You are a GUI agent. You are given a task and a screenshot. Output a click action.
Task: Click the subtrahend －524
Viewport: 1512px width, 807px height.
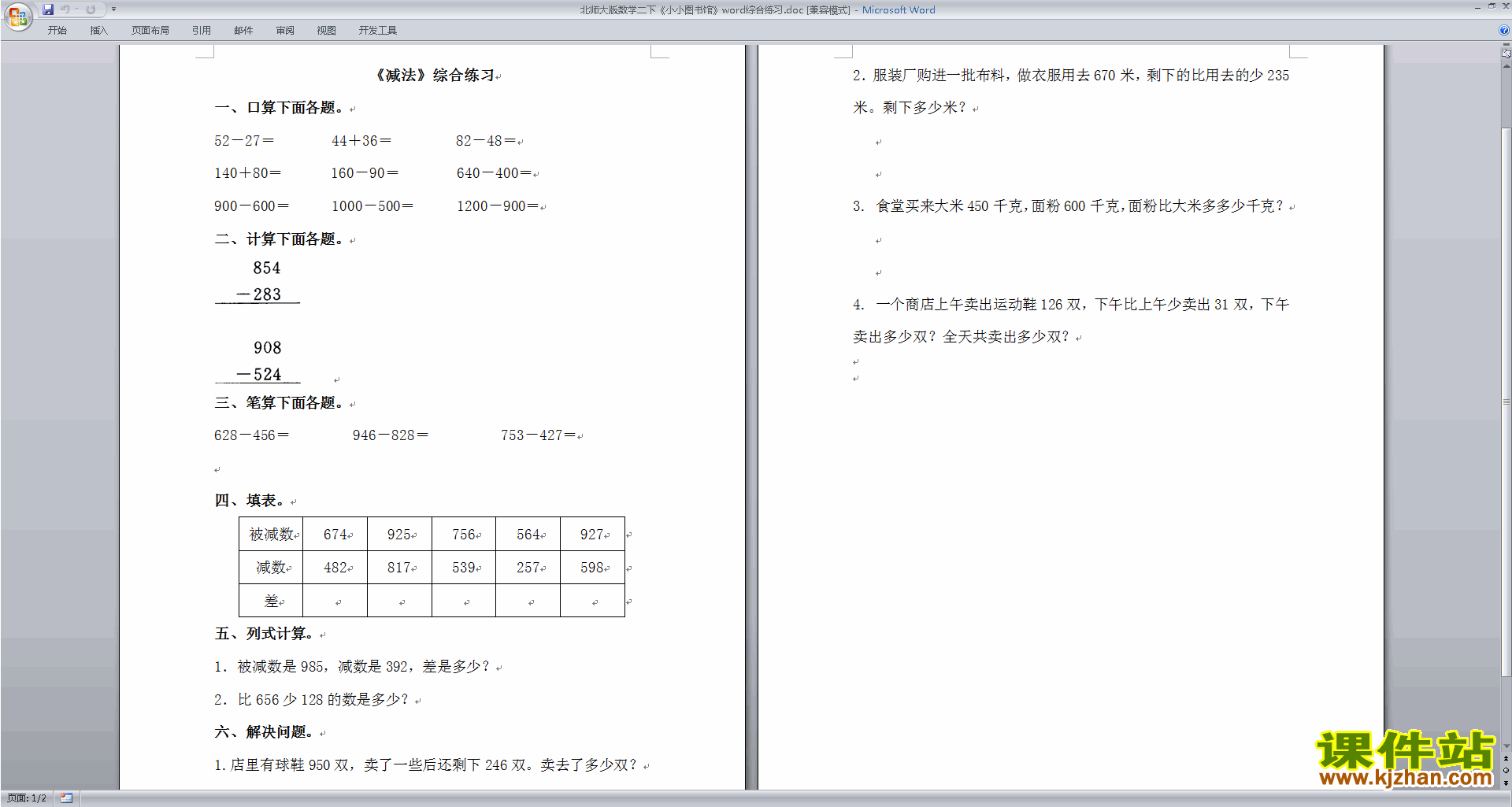click(x=259, y=375)
